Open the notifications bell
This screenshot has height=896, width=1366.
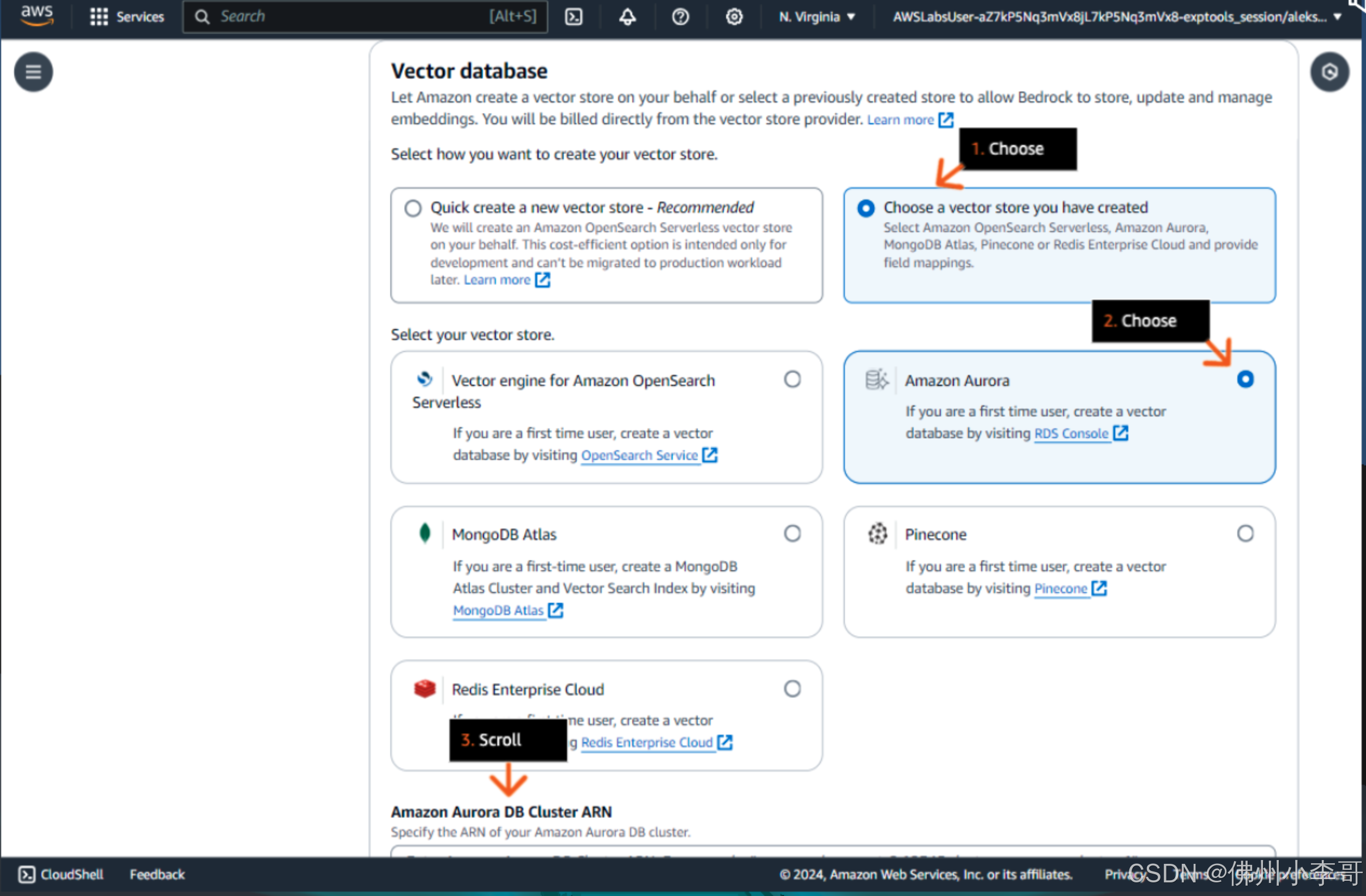(x=627, y=17)
